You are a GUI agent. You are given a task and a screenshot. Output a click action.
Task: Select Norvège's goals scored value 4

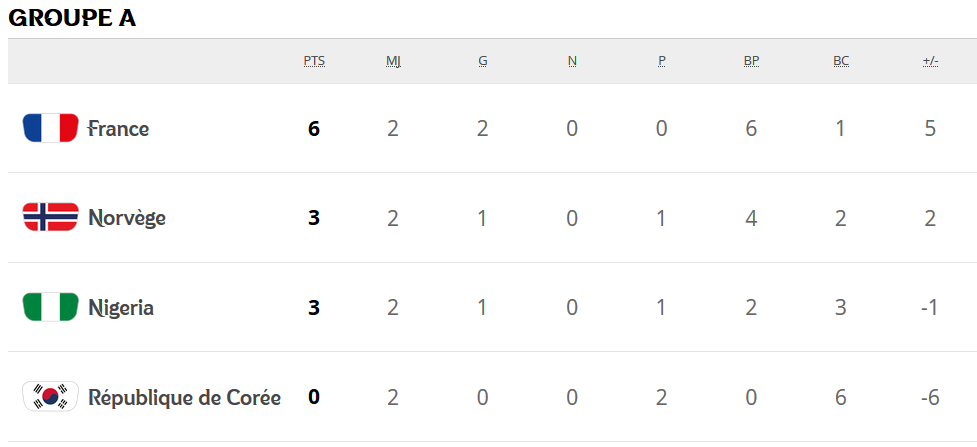[751, 218]
